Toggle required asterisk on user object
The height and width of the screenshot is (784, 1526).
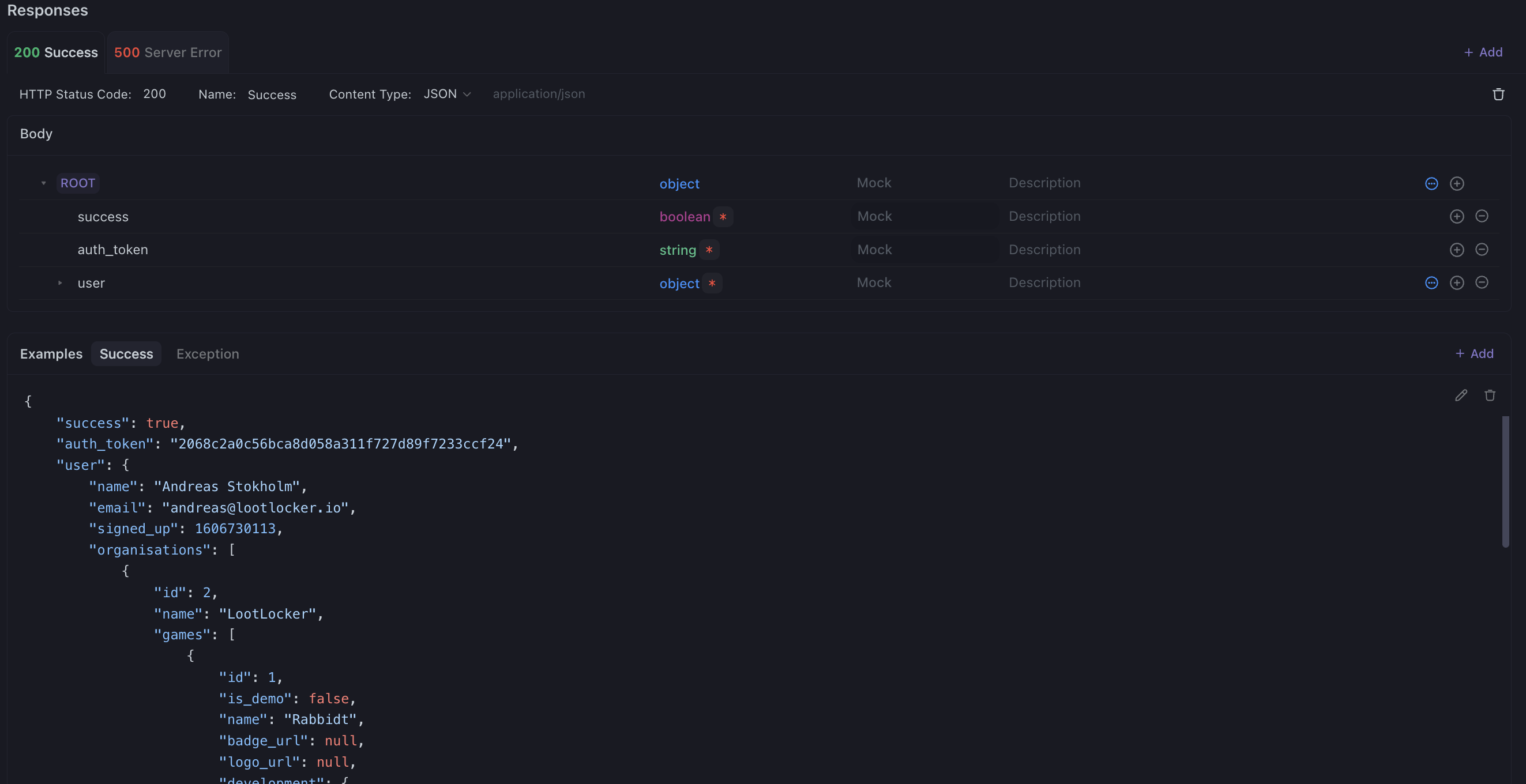[712, 283]
